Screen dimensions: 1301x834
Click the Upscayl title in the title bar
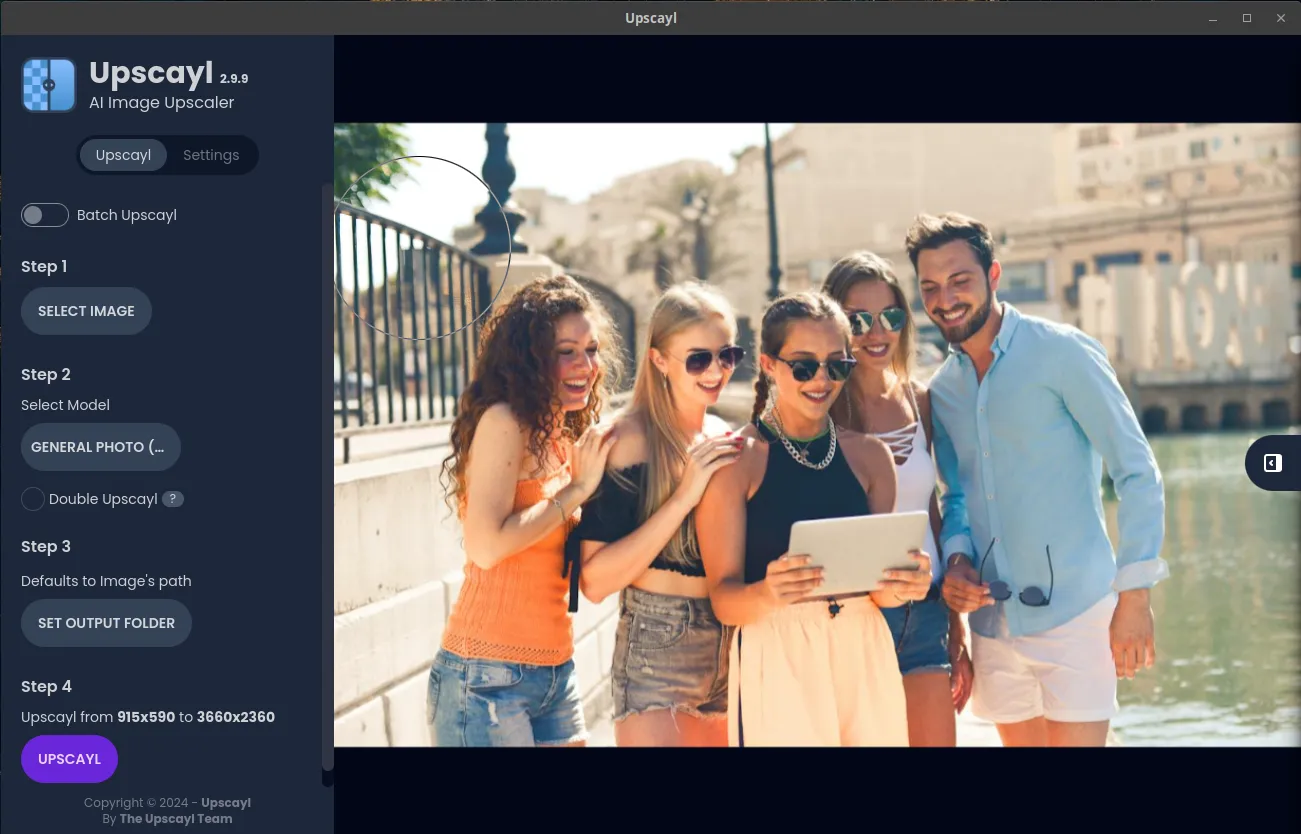[650, 18]
